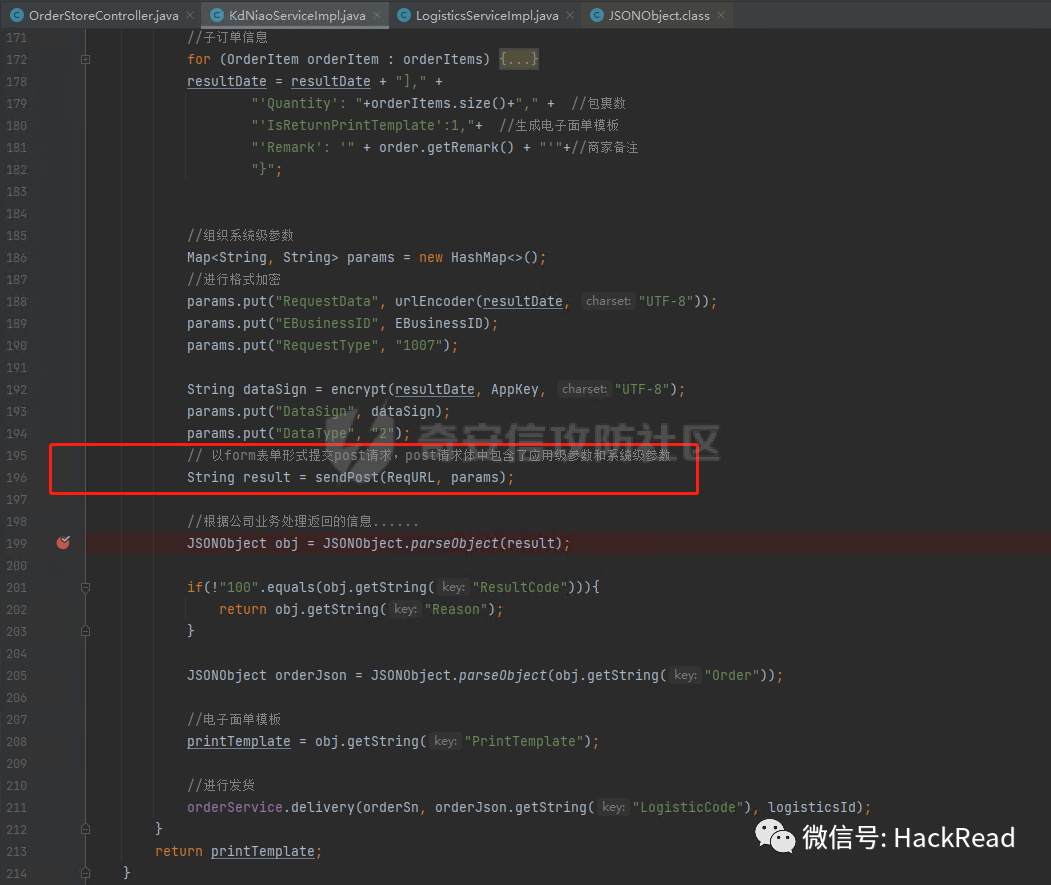Click the "RequestData" string literal

(327, 302)
